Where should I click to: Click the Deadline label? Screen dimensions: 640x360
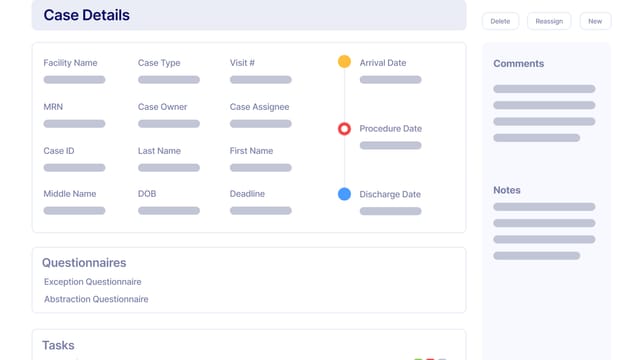click(x=247, y=194)
